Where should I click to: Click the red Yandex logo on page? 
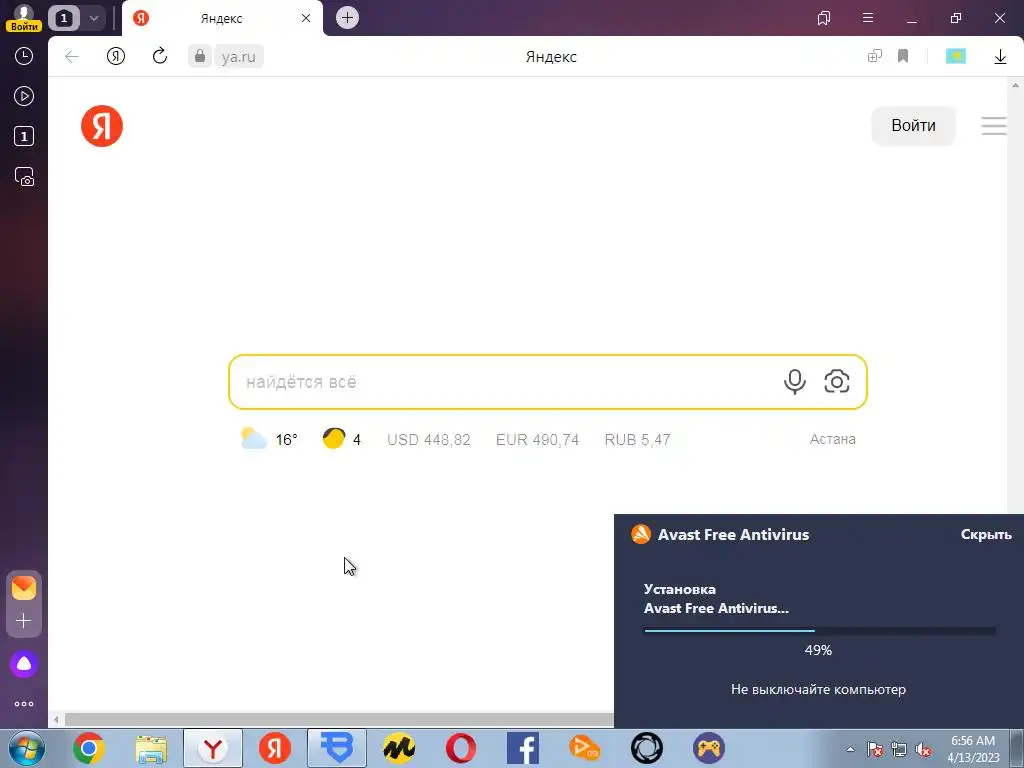[x=102, y=126]
